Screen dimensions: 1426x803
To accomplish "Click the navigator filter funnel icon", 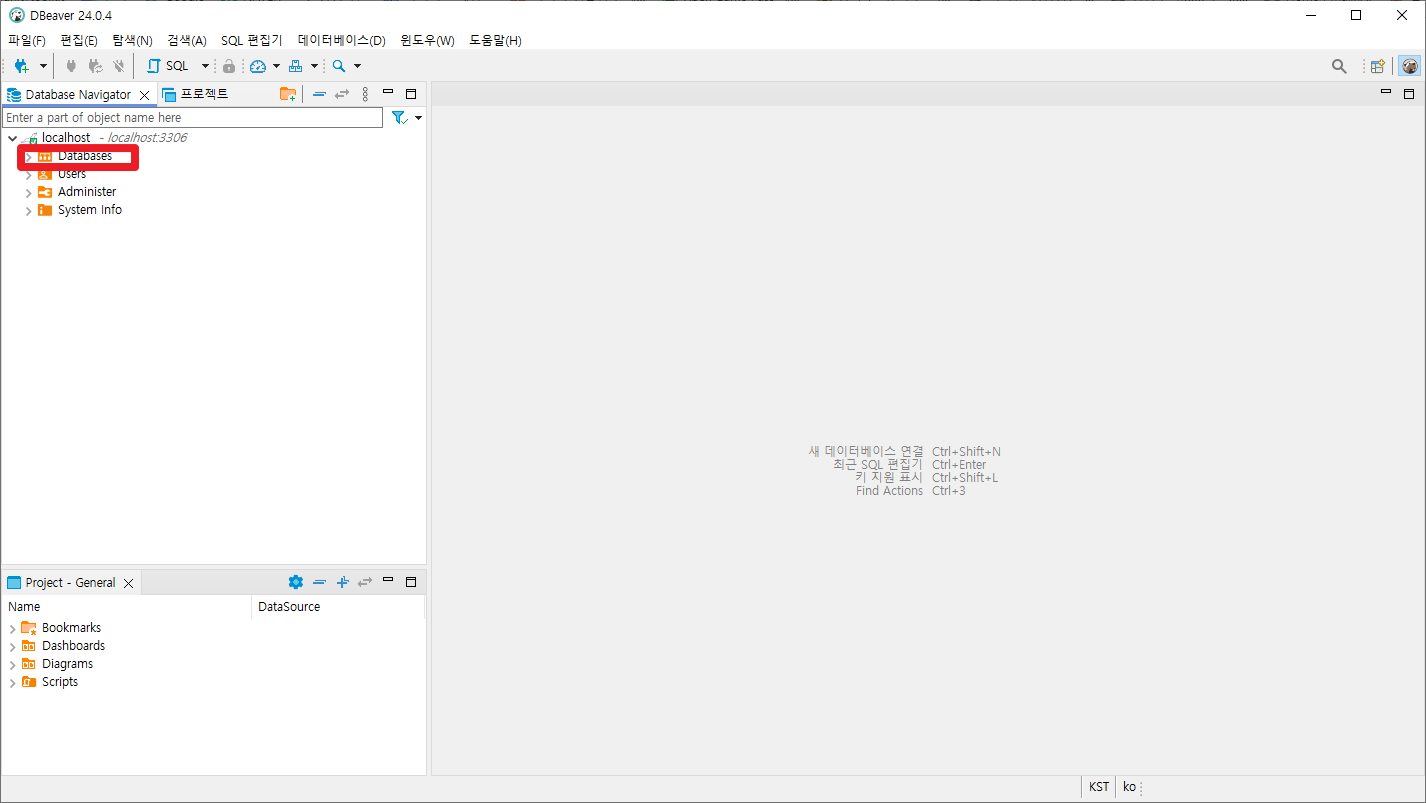I will (399, 118).
